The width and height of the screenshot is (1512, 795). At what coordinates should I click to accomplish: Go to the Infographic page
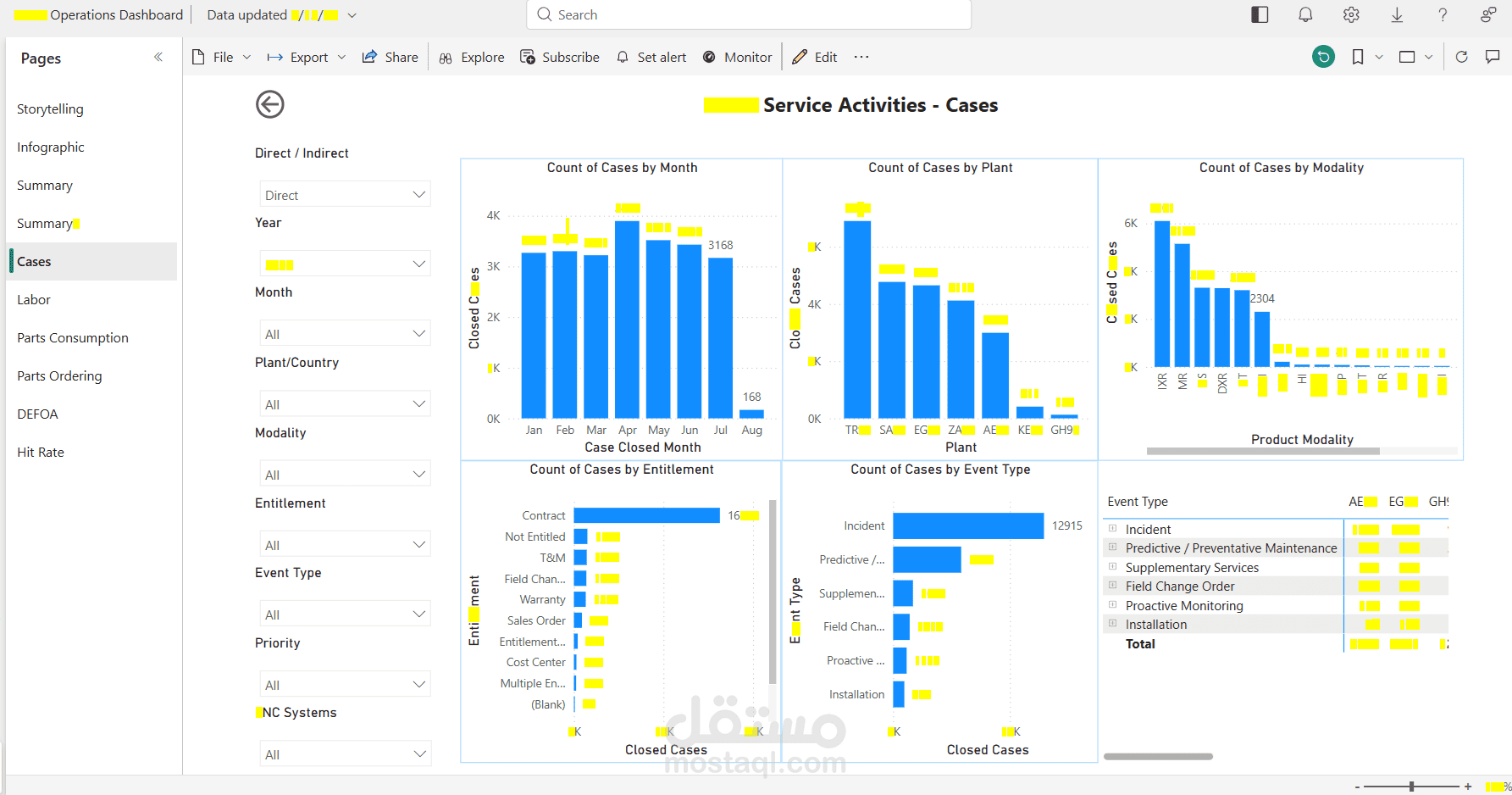click(93, 147)
